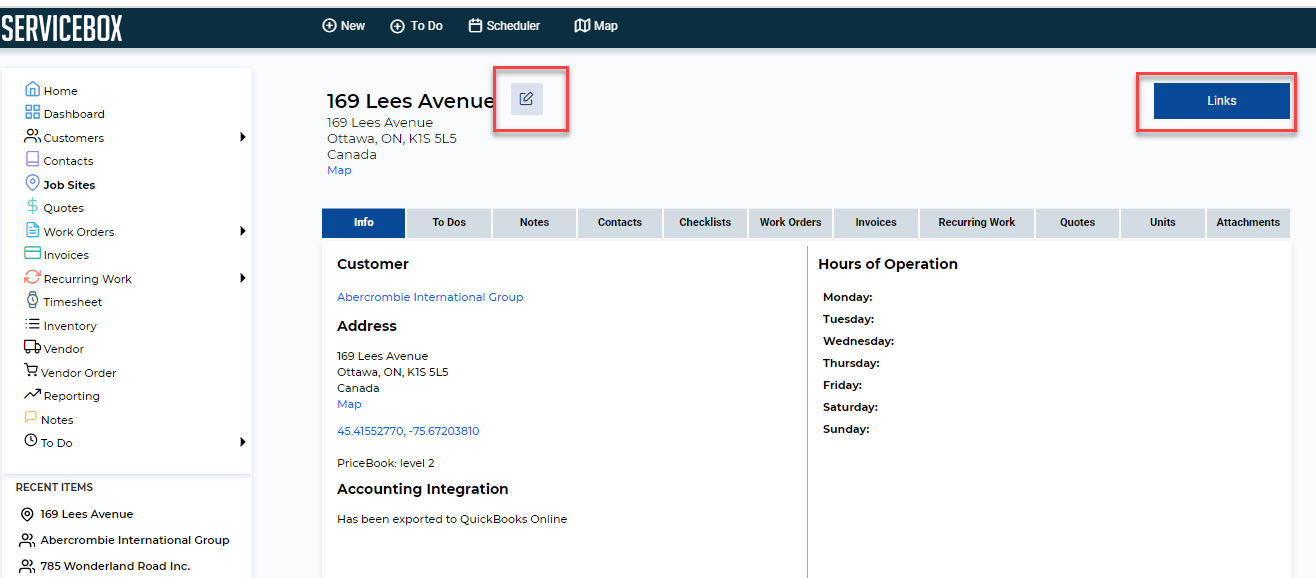Click the 'PriceBook: level 2' text
1316x578 pixels.
(x=386, y=463)
